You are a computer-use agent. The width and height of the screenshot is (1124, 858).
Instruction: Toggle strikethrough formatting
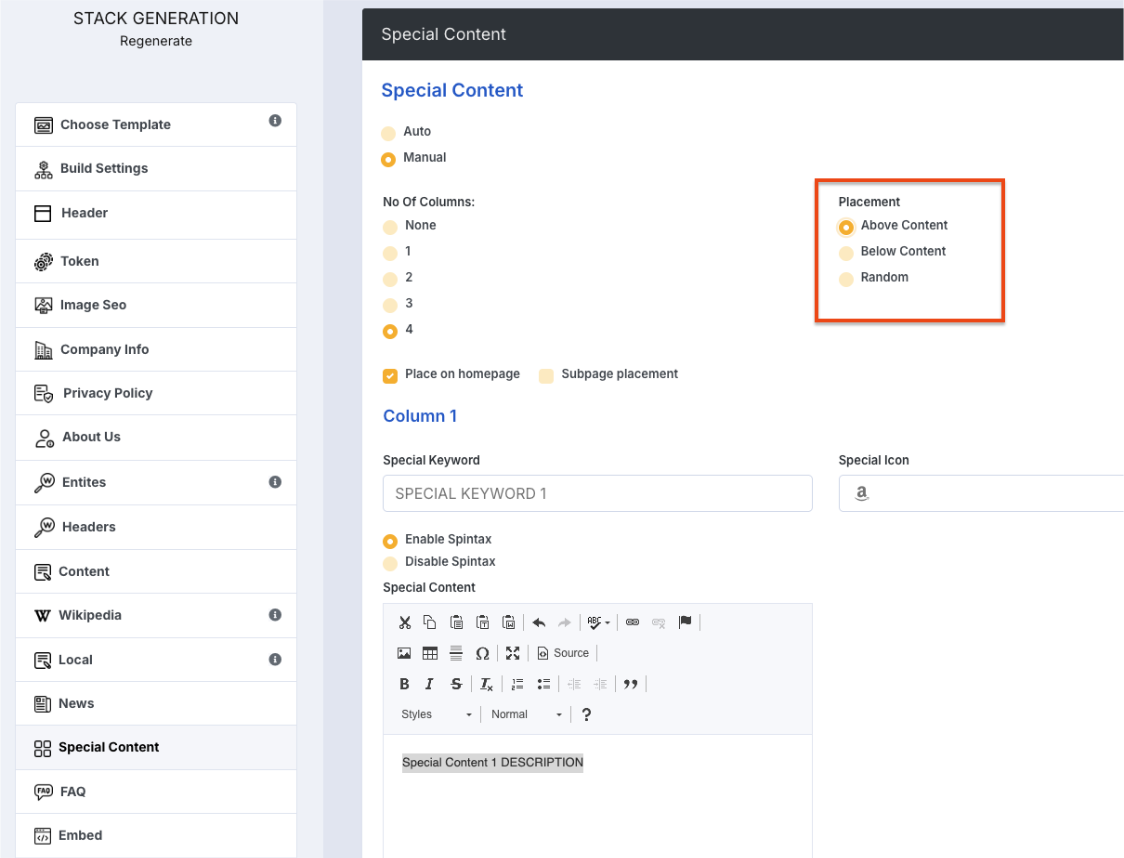tap(456, 684)
